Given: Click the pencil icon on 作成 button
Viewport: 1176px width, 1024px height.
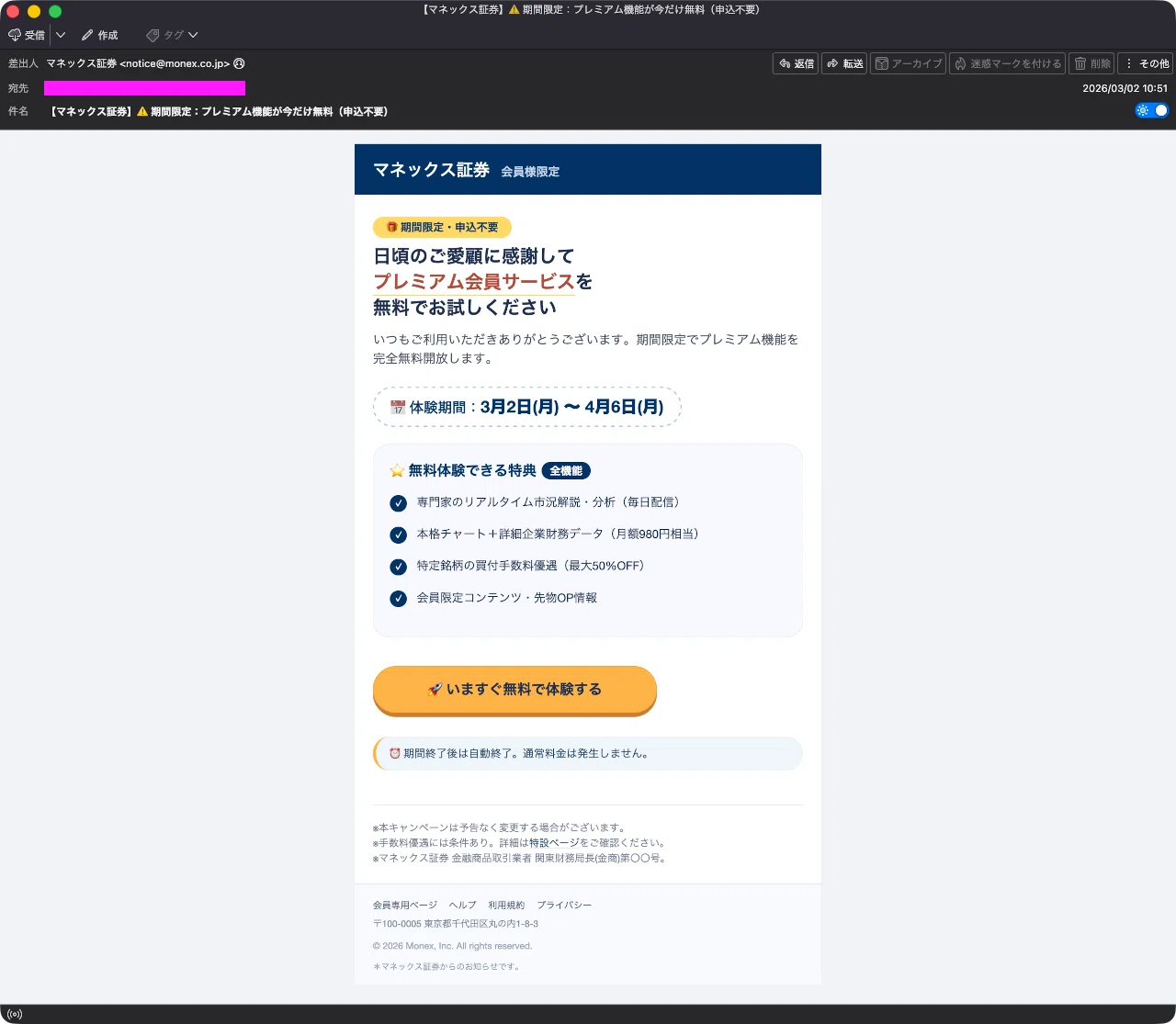Looking at the screenshot, I should tap(87, 35).
